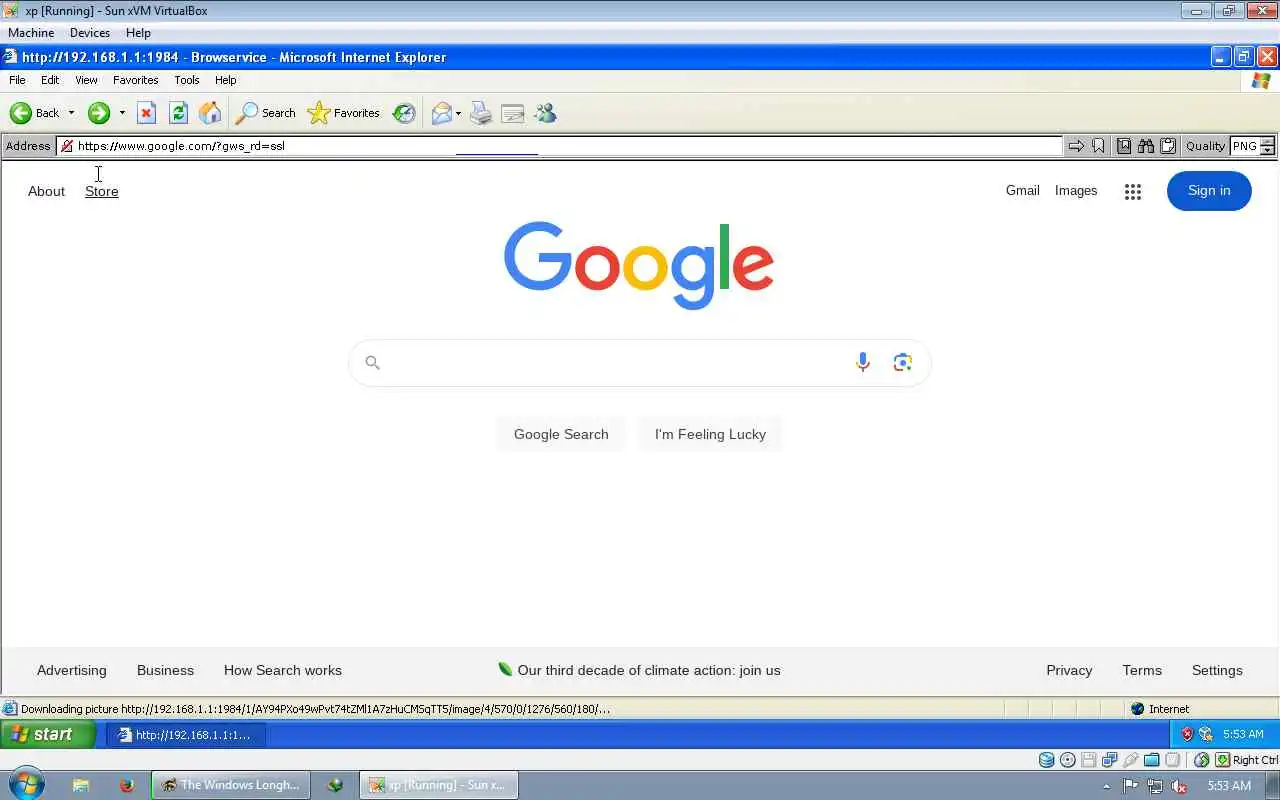Open the Privacy footer link
The image size is (1280, 800).
point(1069,670)
